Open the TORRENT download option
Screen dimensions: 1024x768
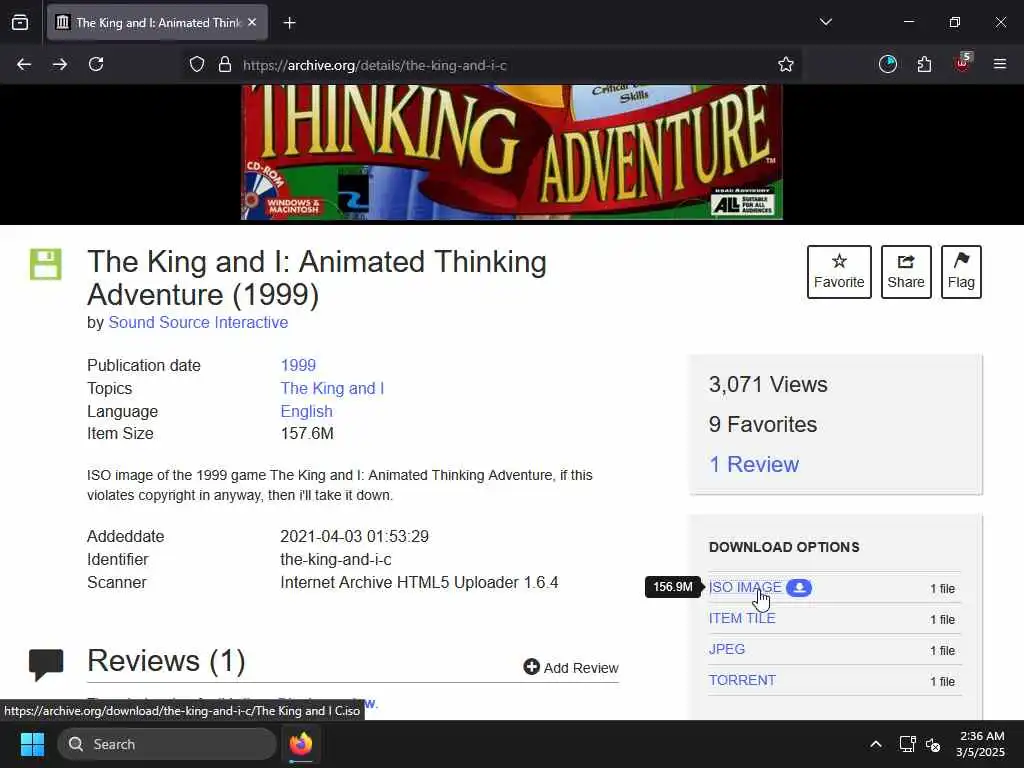coord(743,680)
